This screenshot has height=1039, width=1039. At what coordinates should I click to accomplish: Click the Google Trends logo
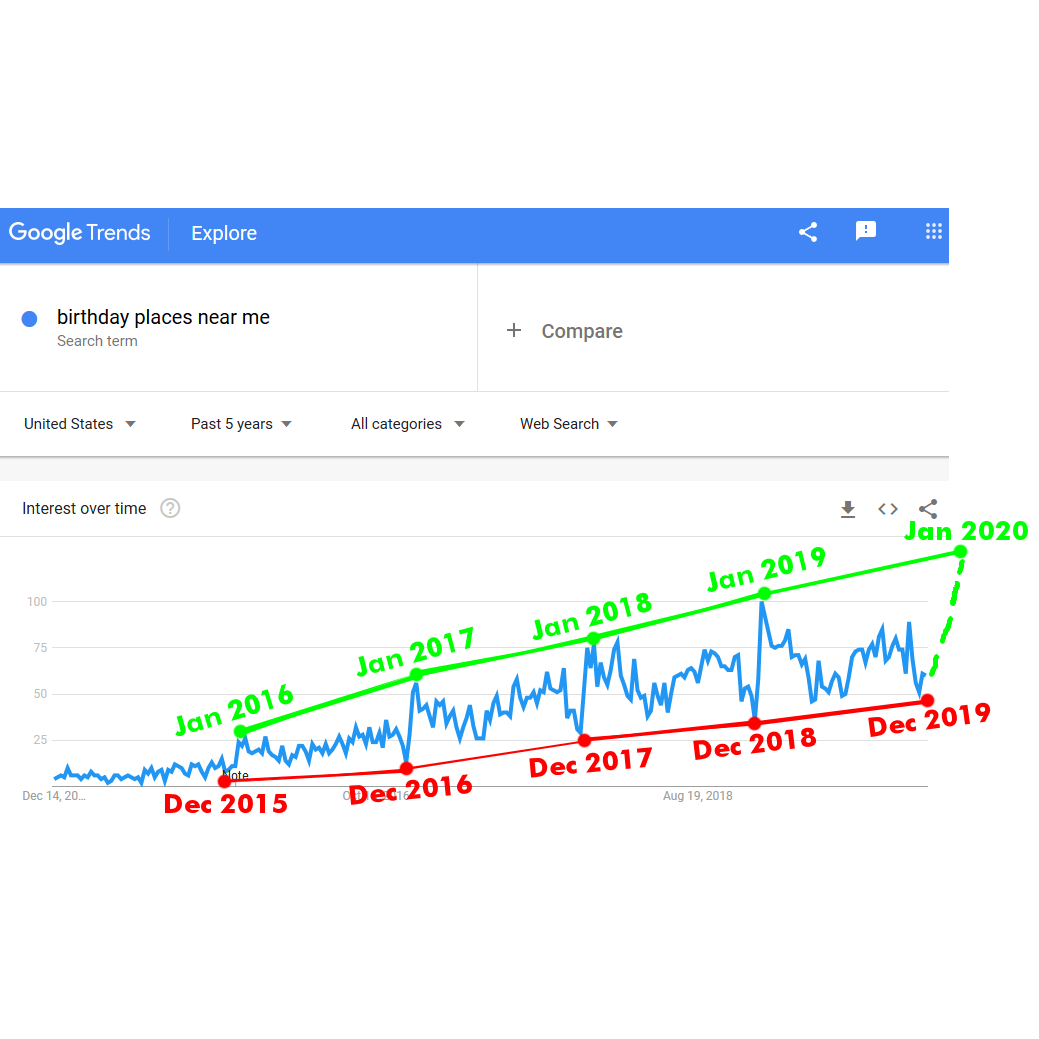point(80,233)
